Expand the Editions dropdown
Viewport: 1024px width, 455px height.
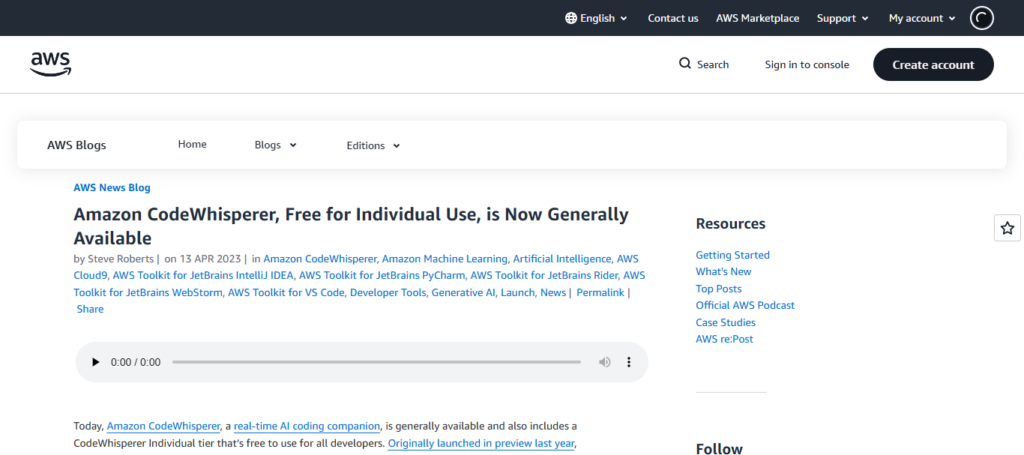click(373, 146)
